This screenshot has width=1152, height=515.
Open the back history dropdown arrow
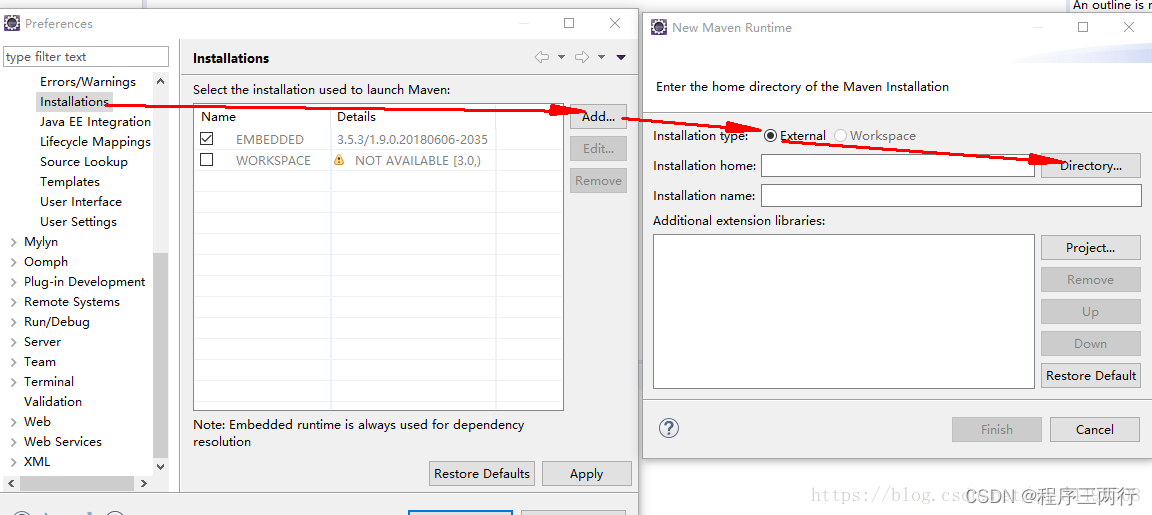point(561,57)
